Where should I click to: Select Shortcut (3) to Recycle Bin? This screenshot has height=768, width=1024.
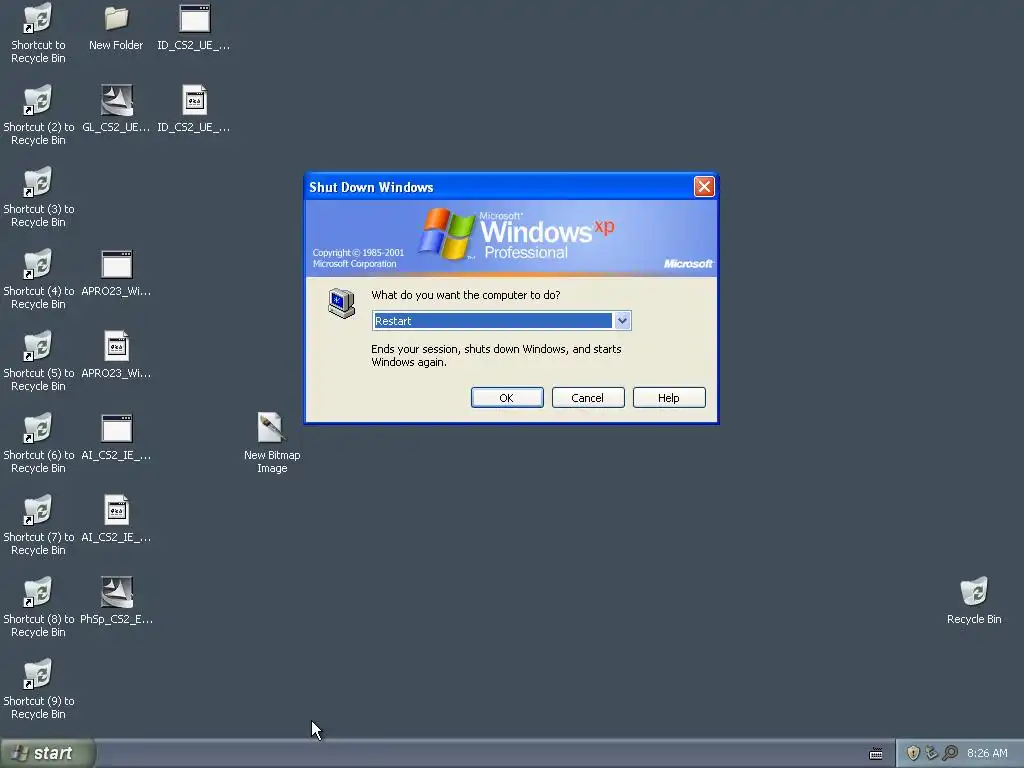click(x=38, y=198)
